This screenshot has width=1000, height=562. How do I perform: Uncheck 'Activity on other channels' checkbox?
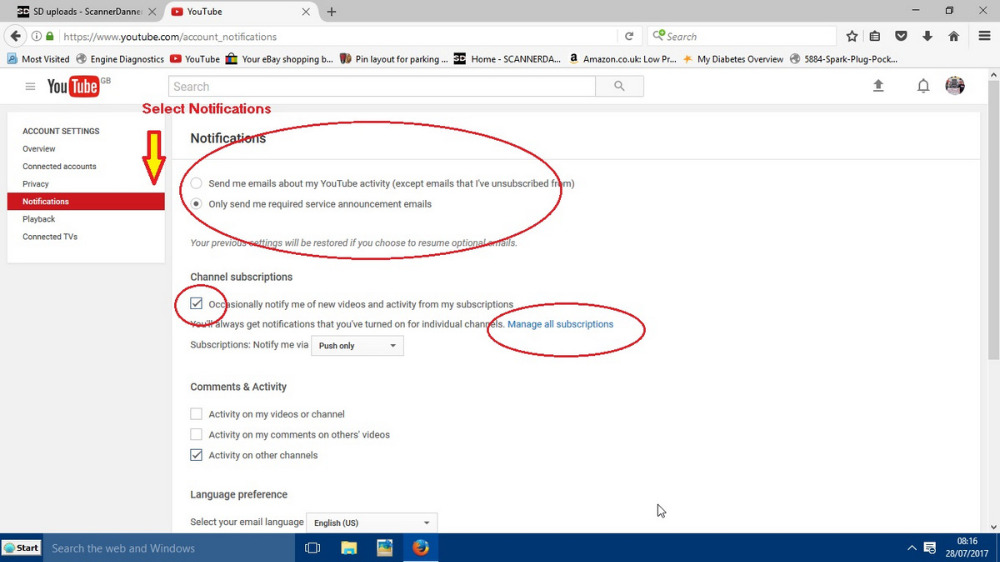coord(197,455)
